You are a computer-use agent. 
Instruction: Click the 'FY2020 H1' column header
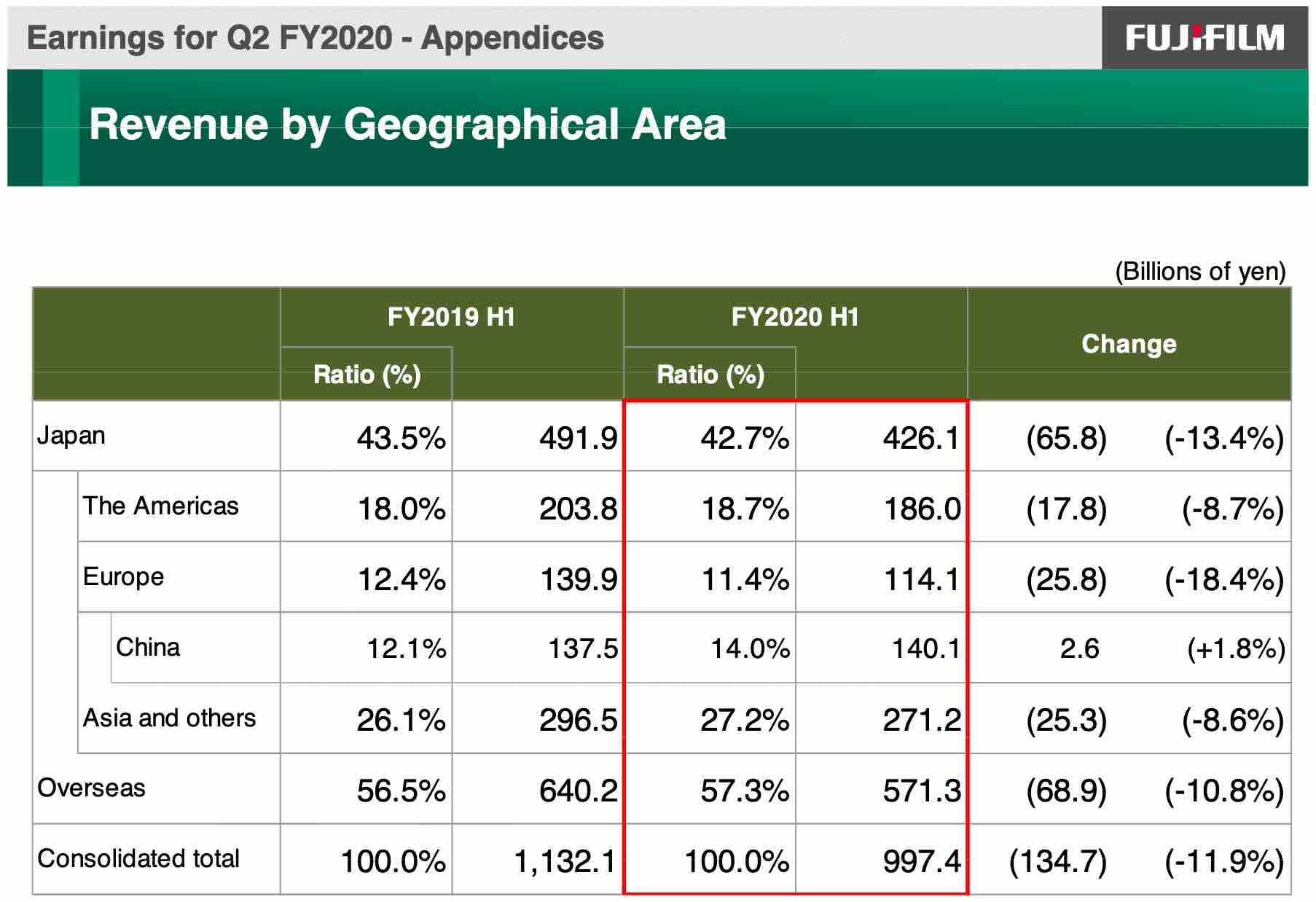(x=795, y=317)
